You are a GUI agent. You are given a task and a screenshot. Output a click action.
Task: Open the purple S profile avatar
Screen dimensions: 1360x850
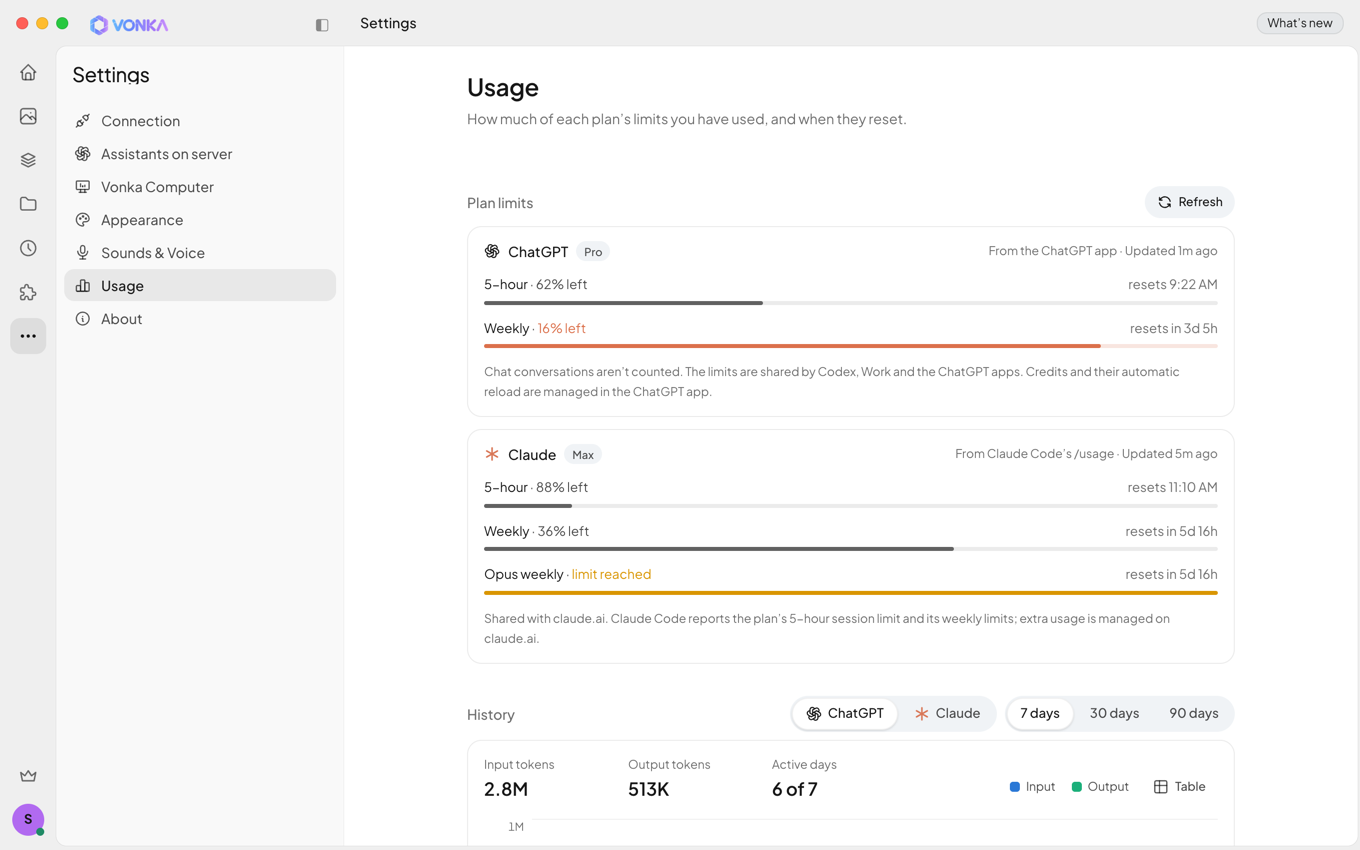[x=28, y=819]
